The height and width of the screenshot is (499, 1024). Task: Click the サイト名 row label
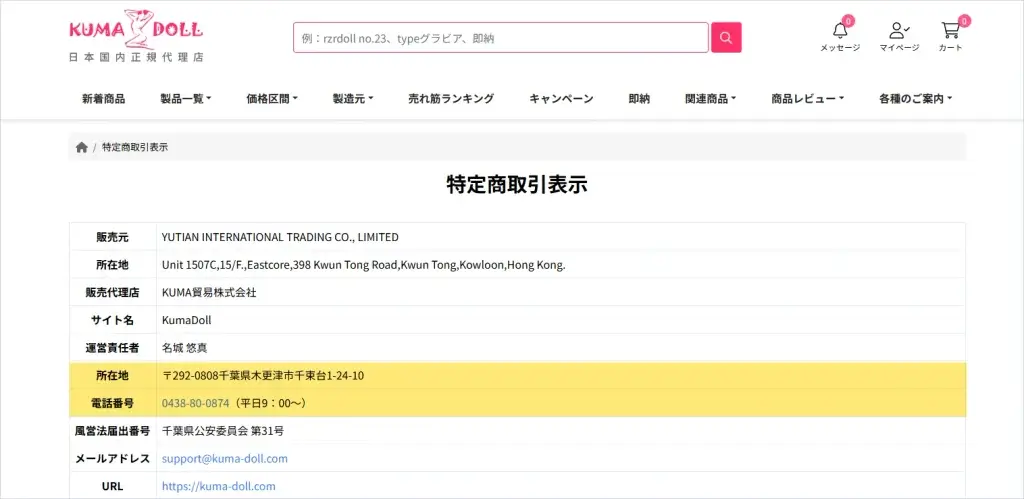(112, 320)
